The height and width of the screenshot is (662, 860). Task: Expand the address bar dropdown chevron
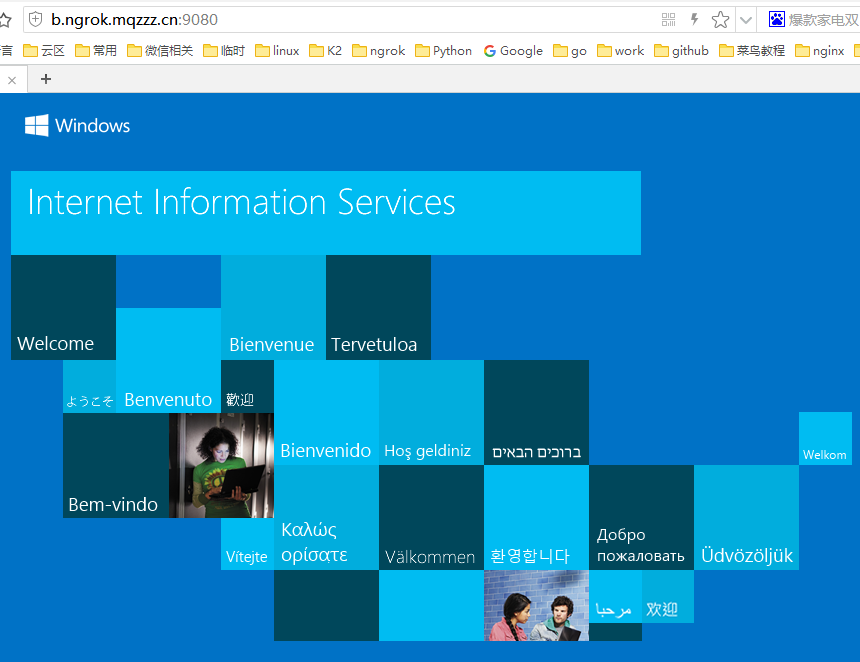tap(745, 21)
